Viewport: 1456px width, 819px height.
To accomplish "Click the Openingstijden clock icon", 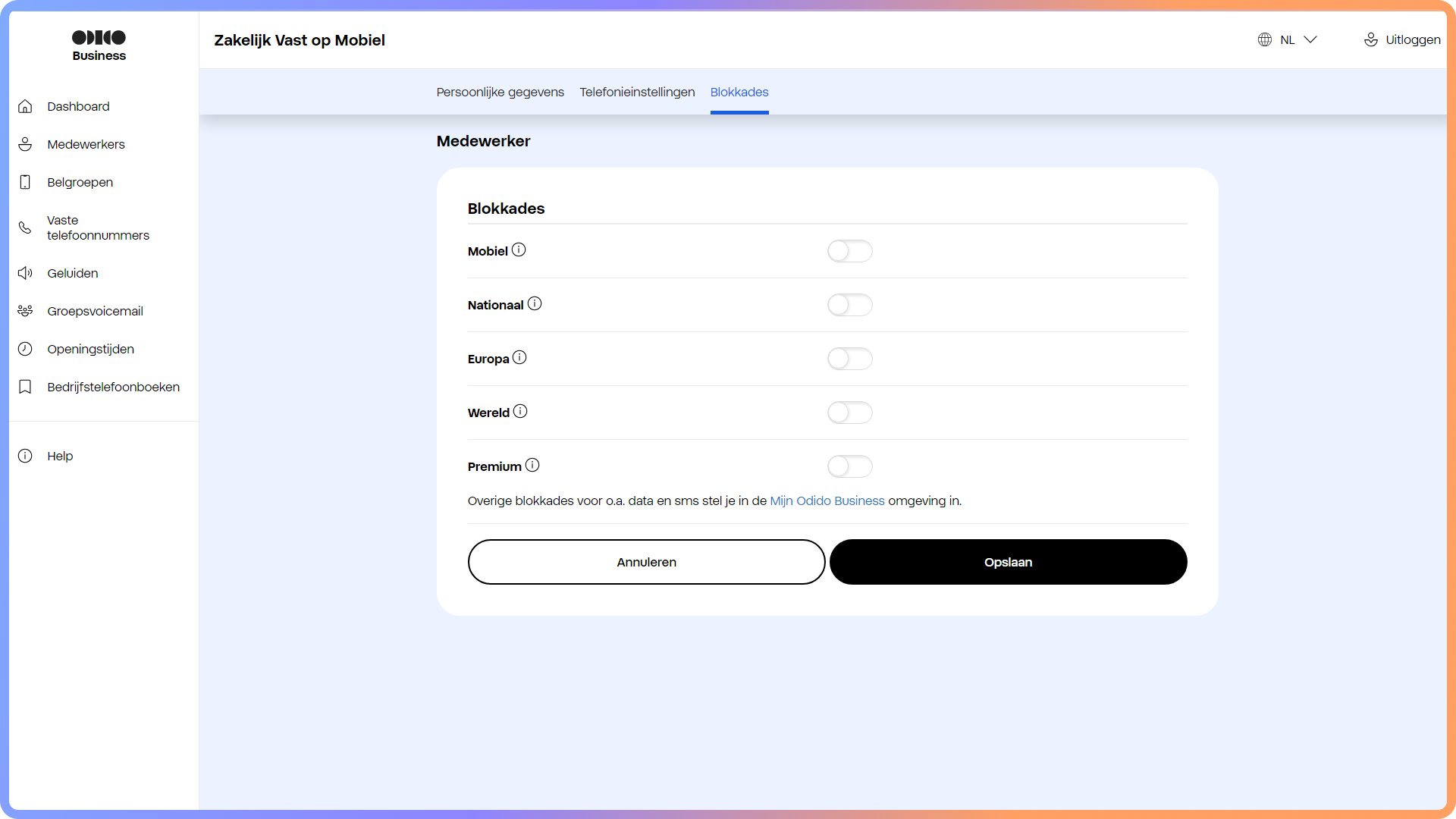I will pyautogui.click(x=25, y=349).
